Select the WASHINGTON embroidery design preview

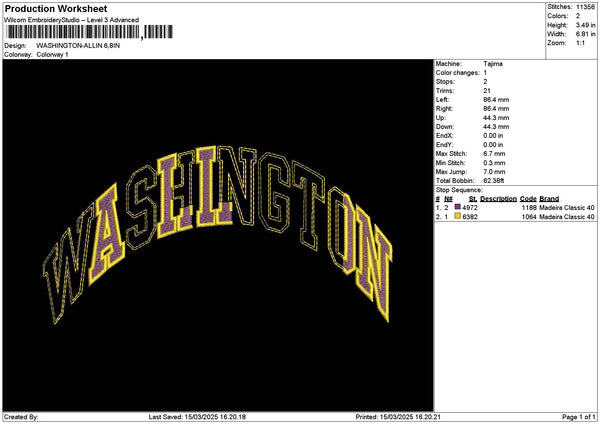(x=217, y=234)
